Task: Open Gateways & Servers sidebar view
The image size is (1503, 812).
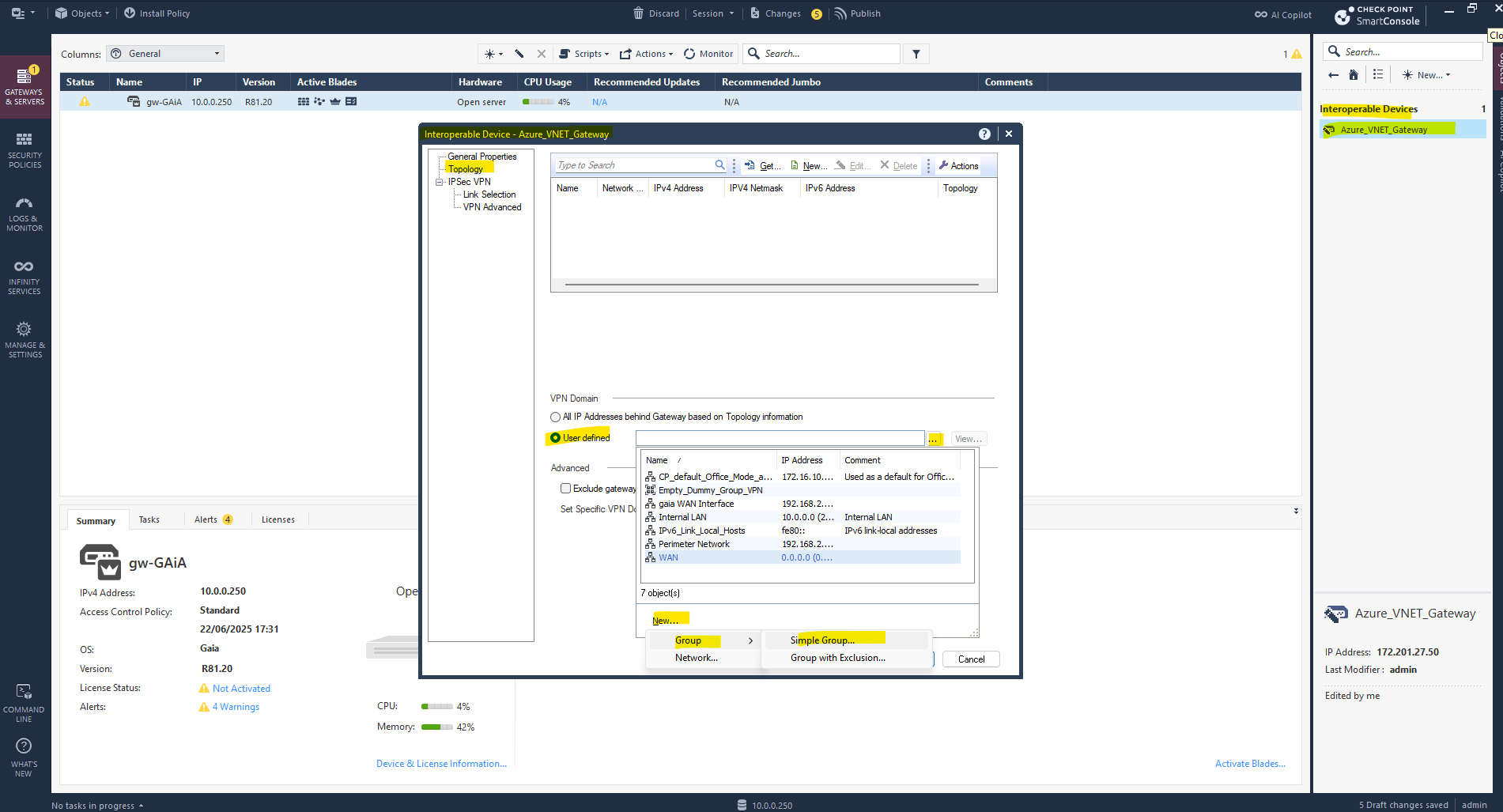Action: (25, 87)
